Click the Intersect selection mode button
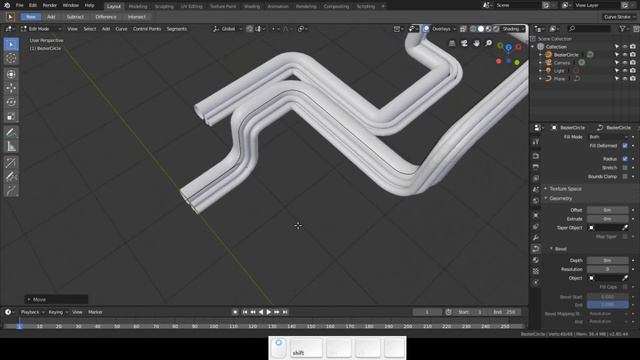Screen dimensions: 640x360 click(136, 17)
